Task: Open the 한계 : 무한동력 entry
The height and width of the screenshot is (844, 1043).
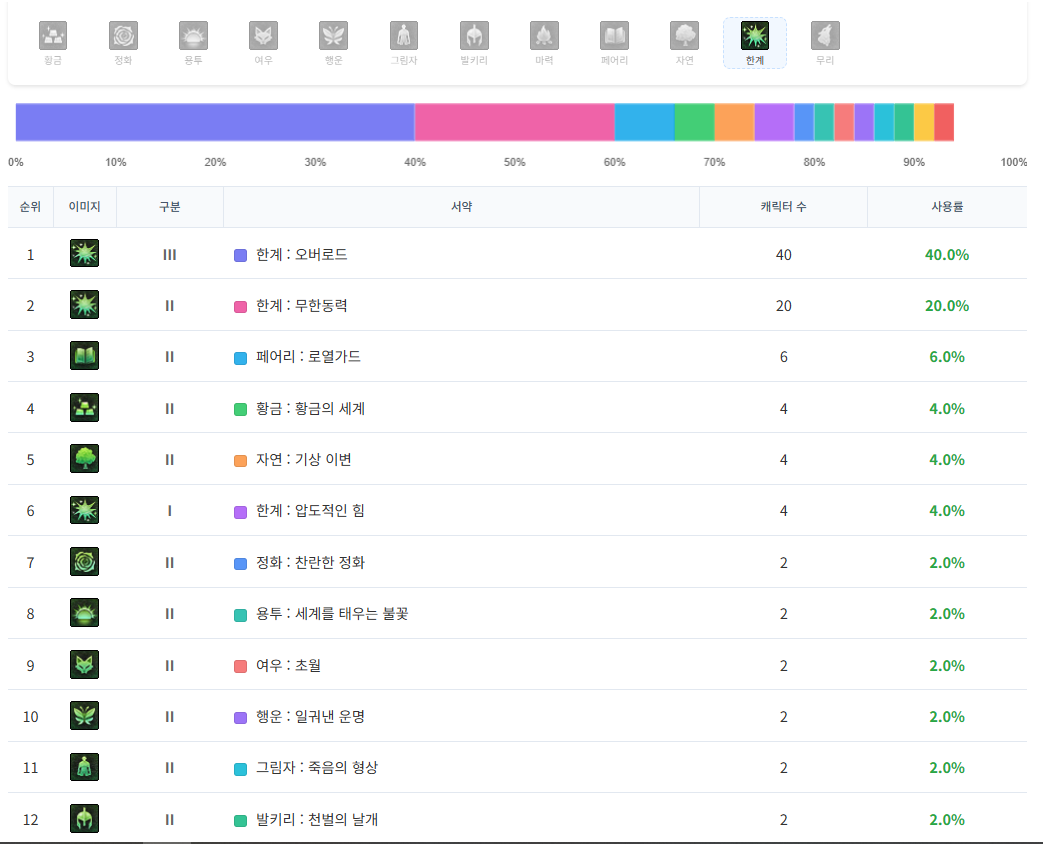Action: click(301, 306)
